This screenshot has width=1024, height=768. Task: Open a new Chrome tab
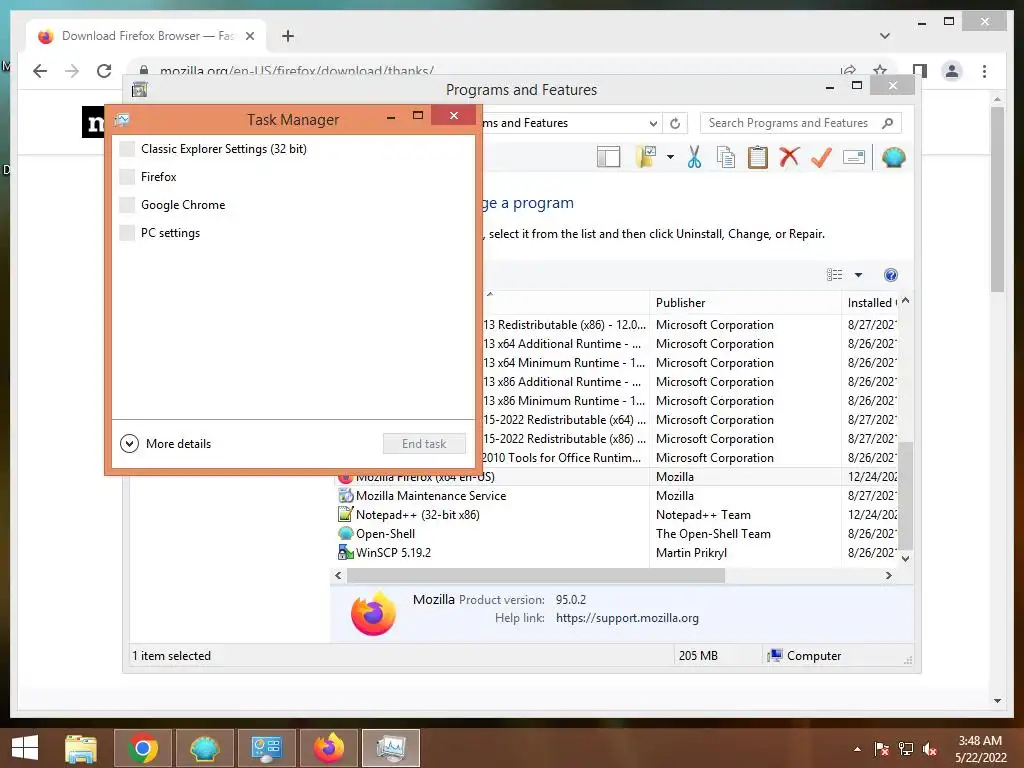pyautogui.click(x=288, y=36)
